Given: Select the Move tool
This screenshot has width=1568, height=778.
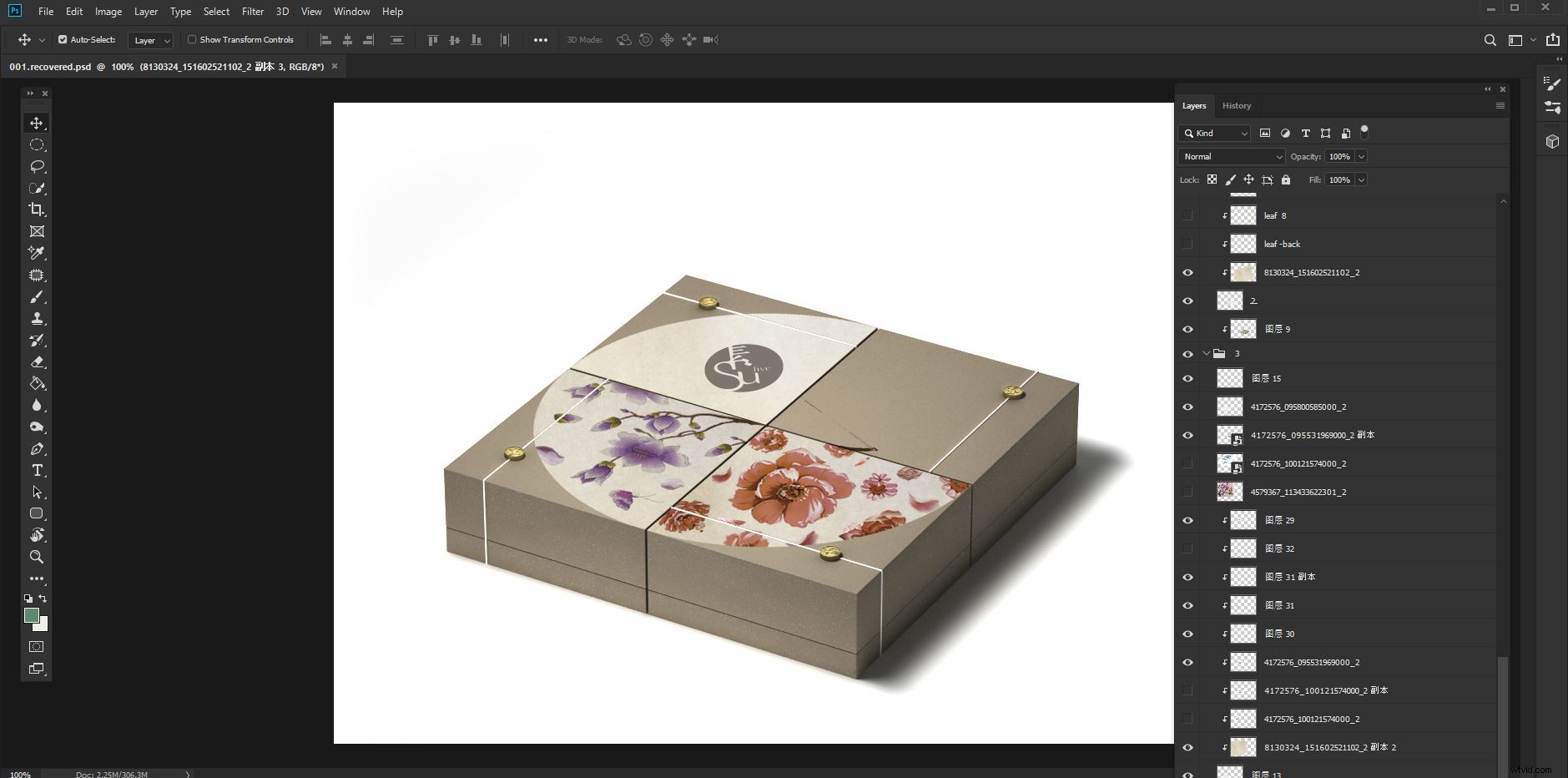Looking at the screenshot, I should pos(37,123).
